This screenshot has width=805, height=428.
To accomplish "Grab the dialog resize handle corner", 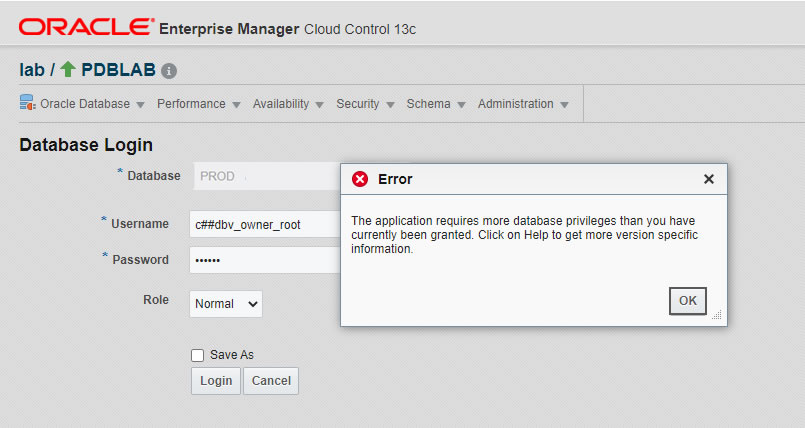I will coord(717,315).
